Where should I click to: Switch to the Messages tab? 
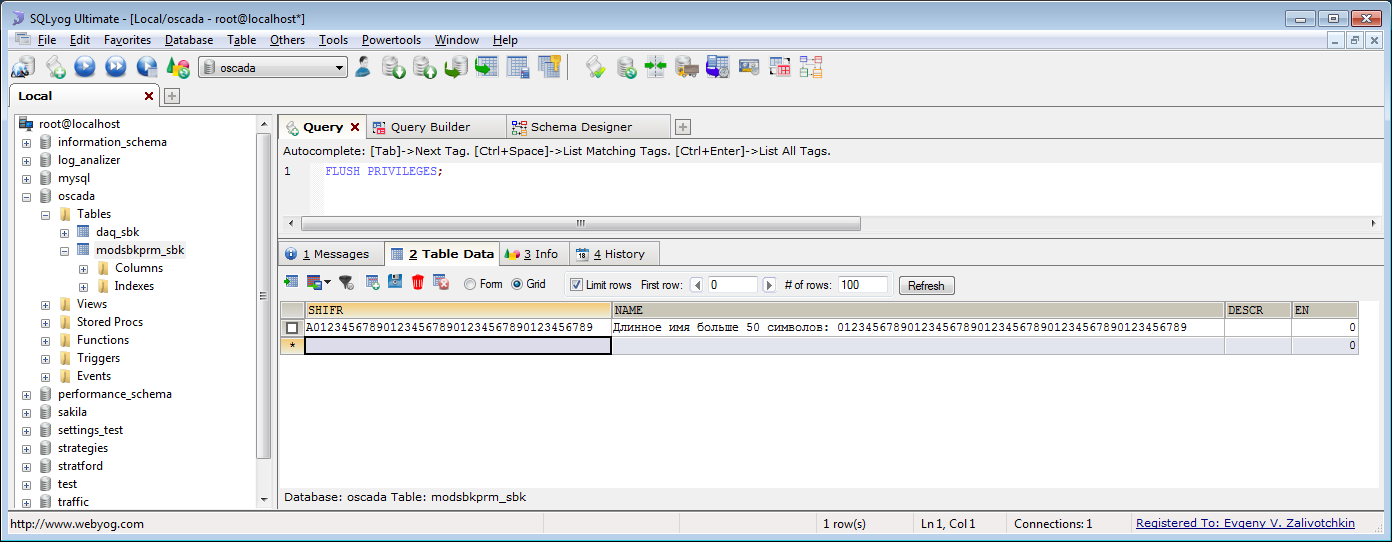327,254
